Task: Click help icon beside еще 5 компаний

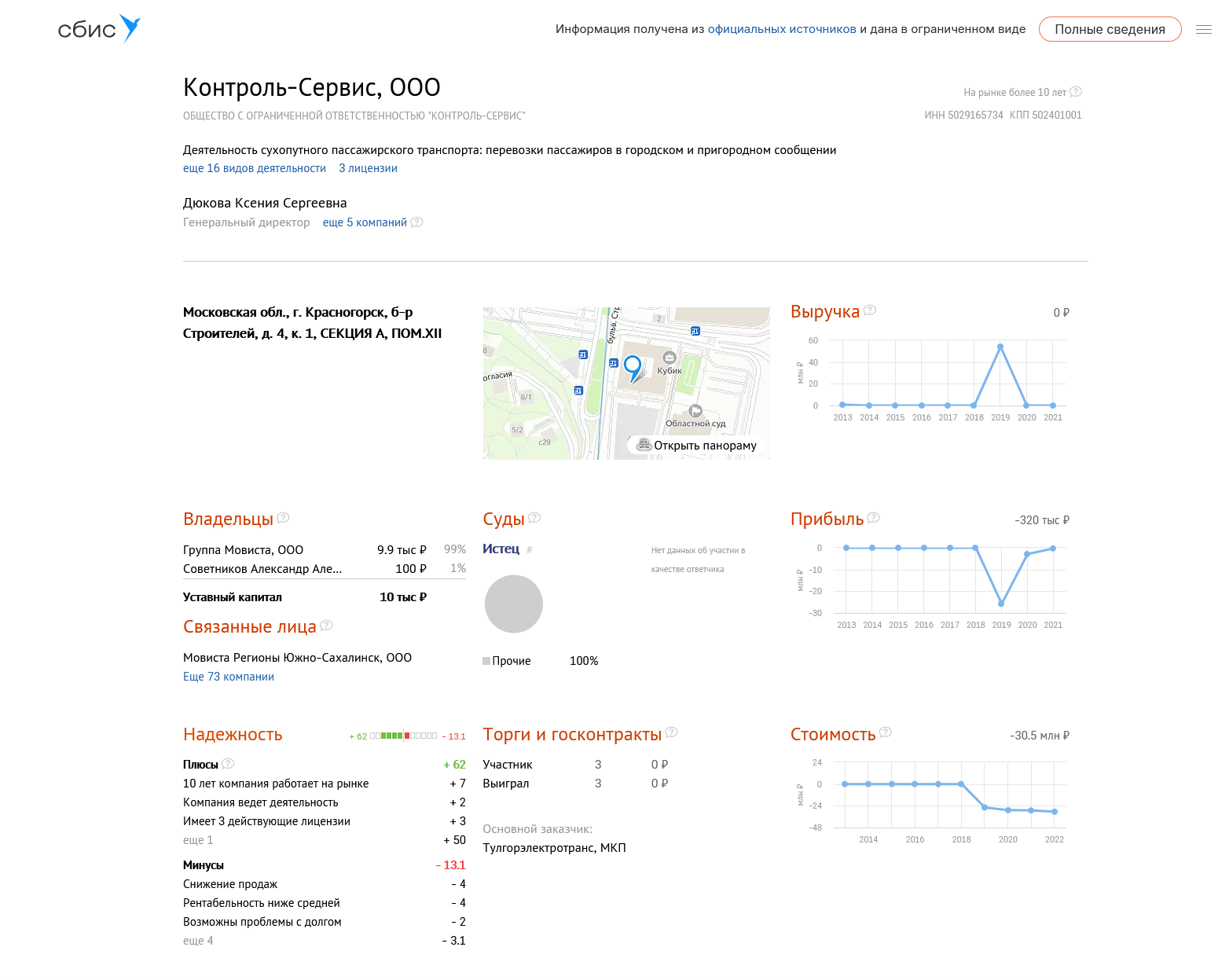Action: click(416, 222)
